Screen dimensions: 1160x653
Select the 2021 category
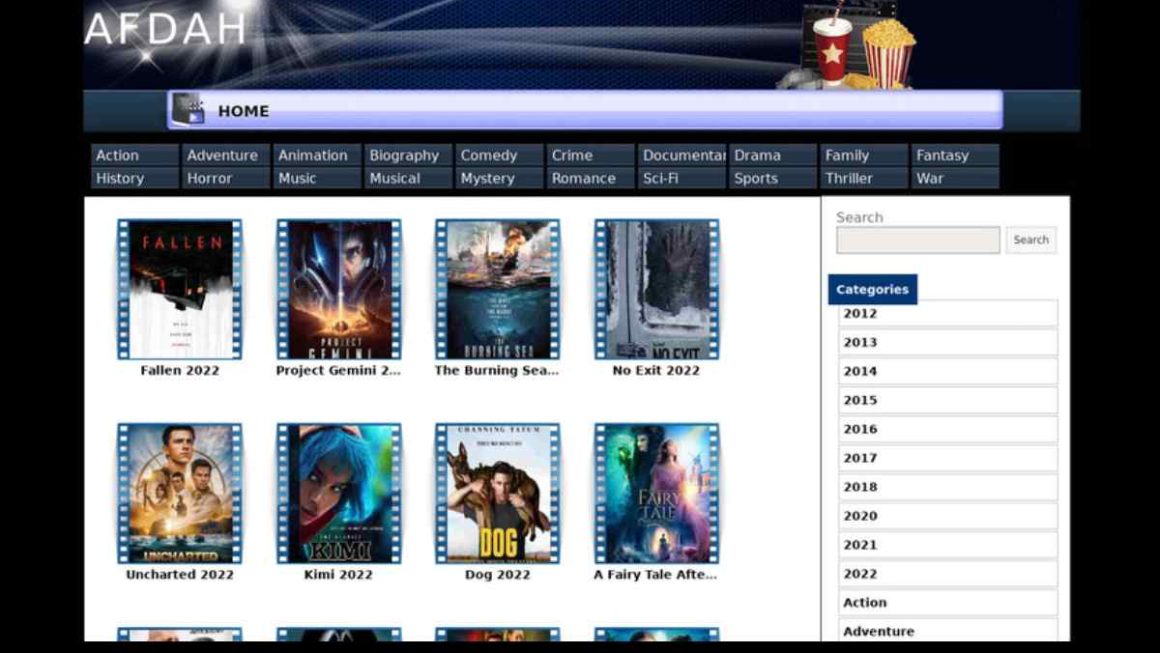[x=948, y=544]
